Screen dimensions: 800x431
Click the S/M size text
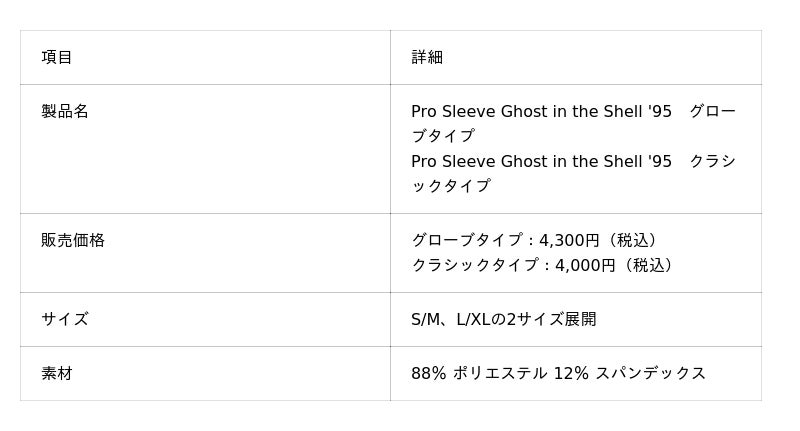tap(426, 319)
